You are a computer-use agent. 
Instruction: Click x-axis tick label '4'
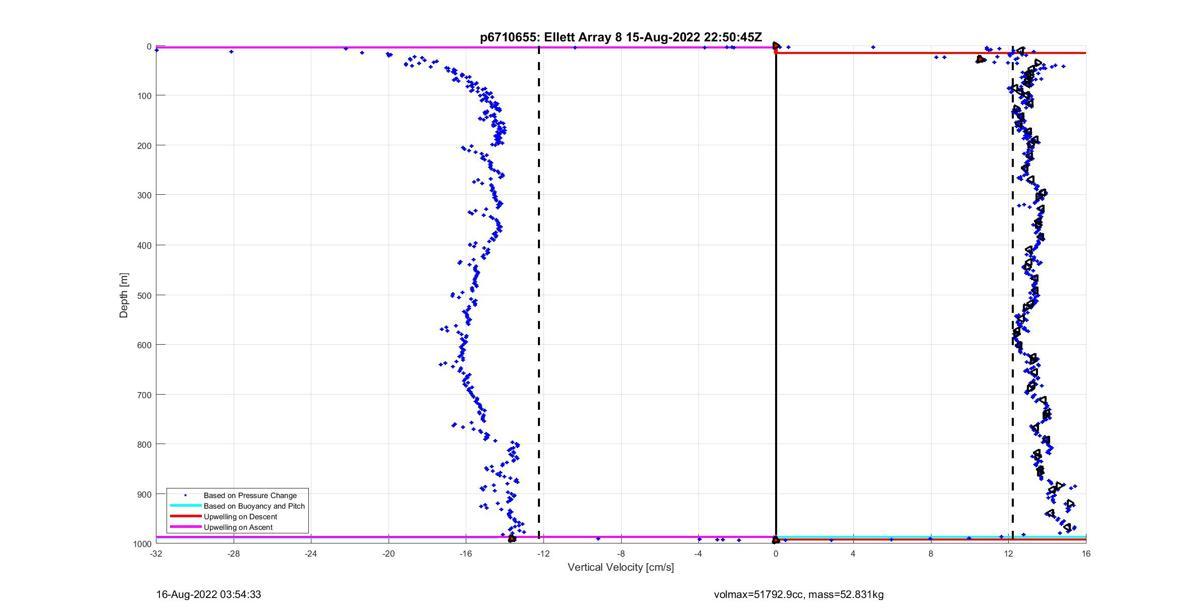[853, 553]
